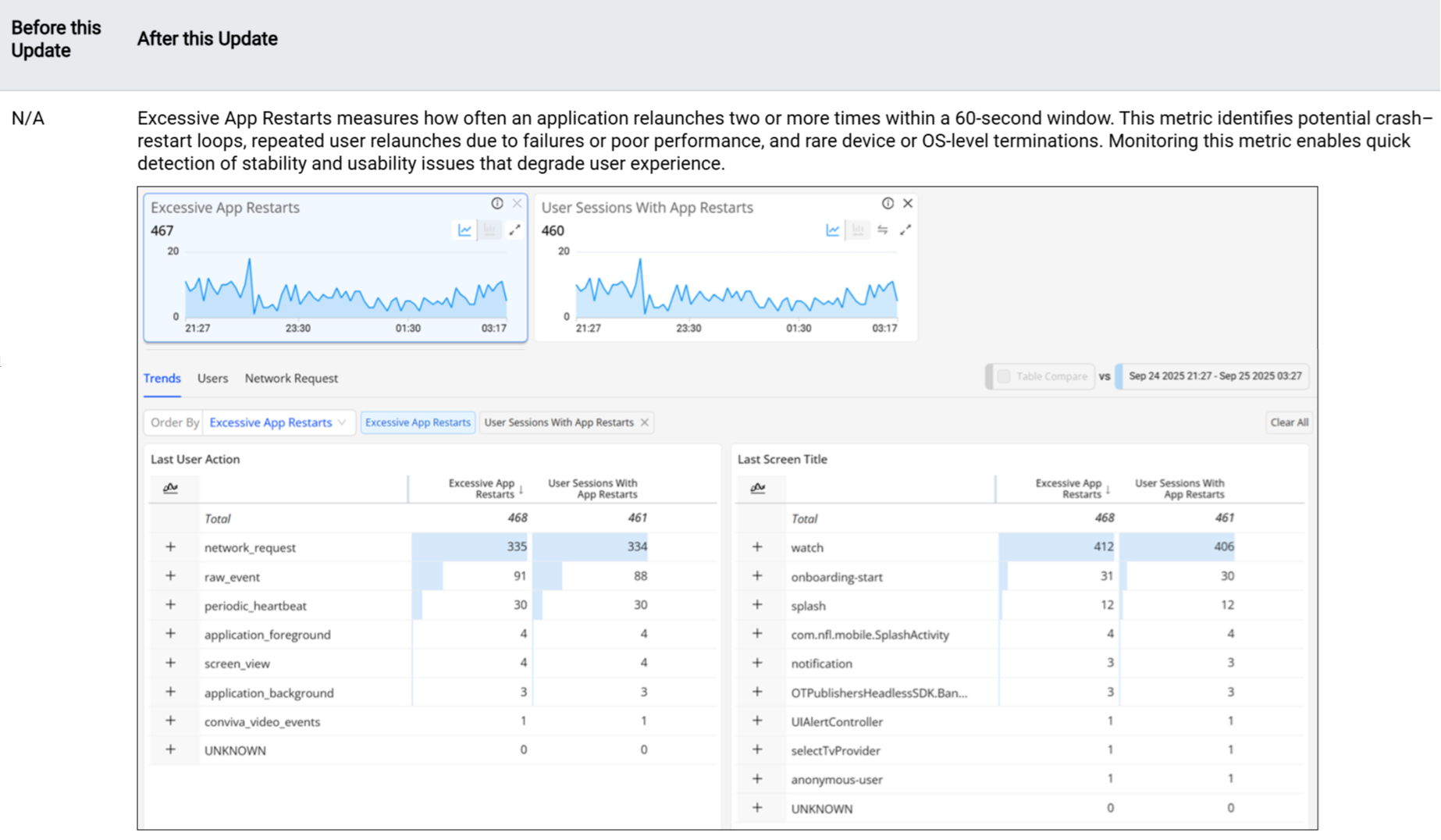Click trend icon in Last Screen Title table
The height and width of the screenshot is (840, 1441).
click(757, 489)
